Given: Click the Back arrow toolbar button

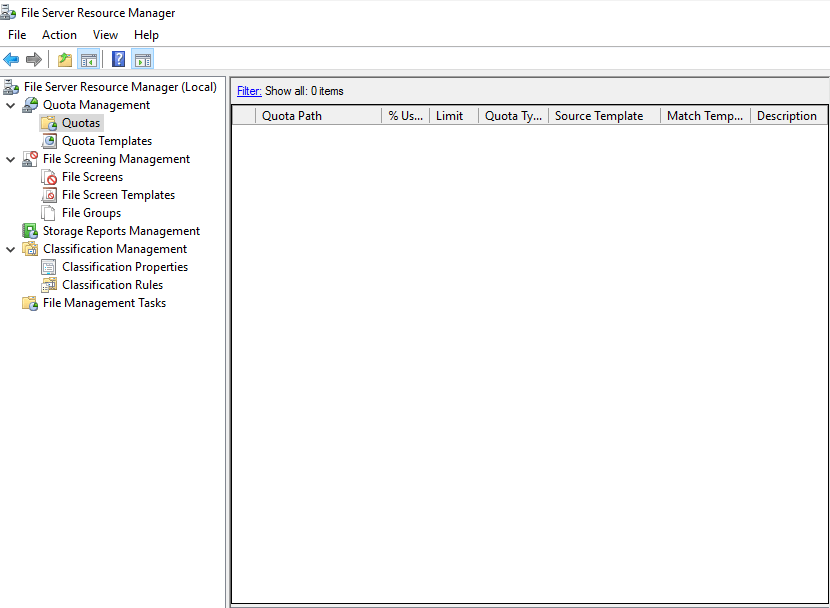Looking at the screenshot, I should (11, 59).
